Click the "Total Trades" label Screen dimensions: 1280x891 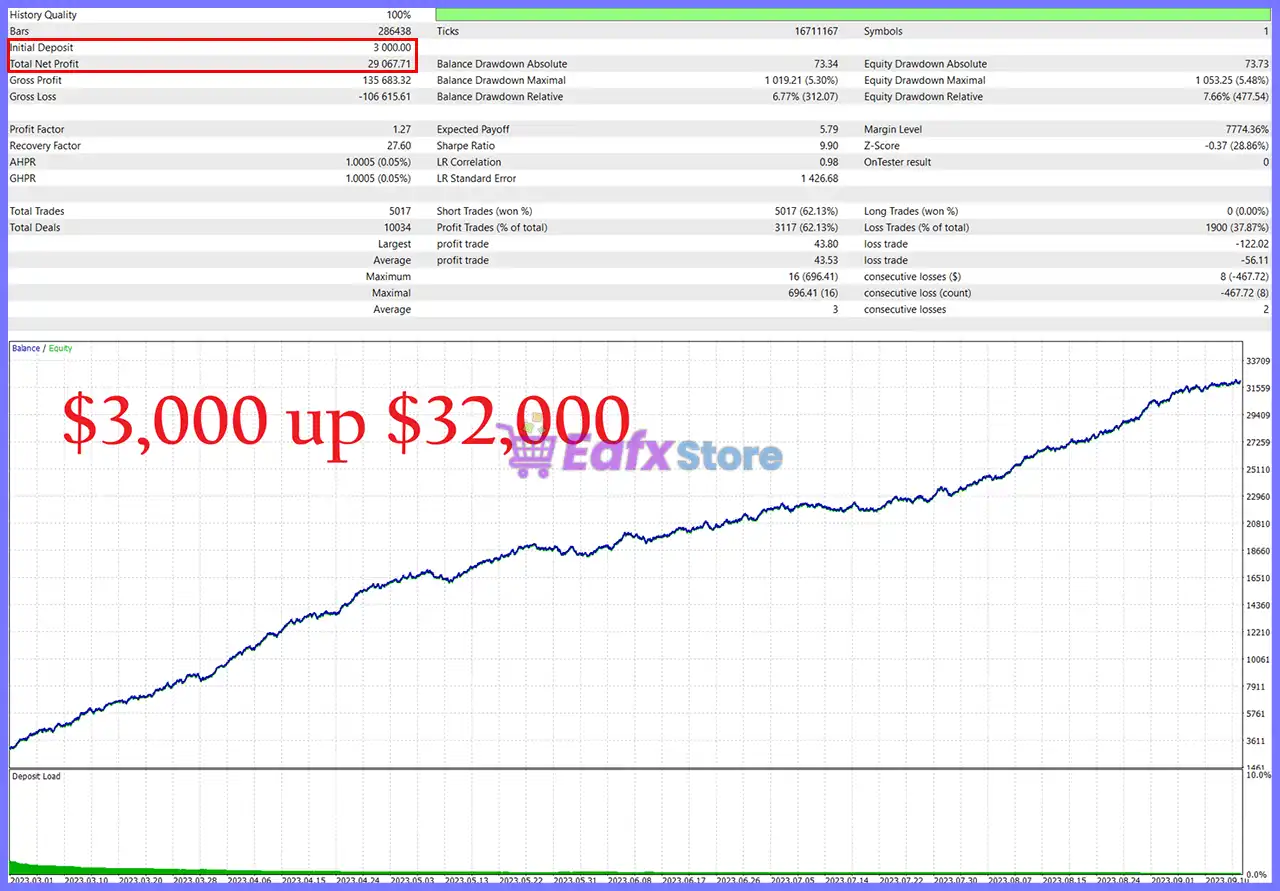tap(37, 211)
